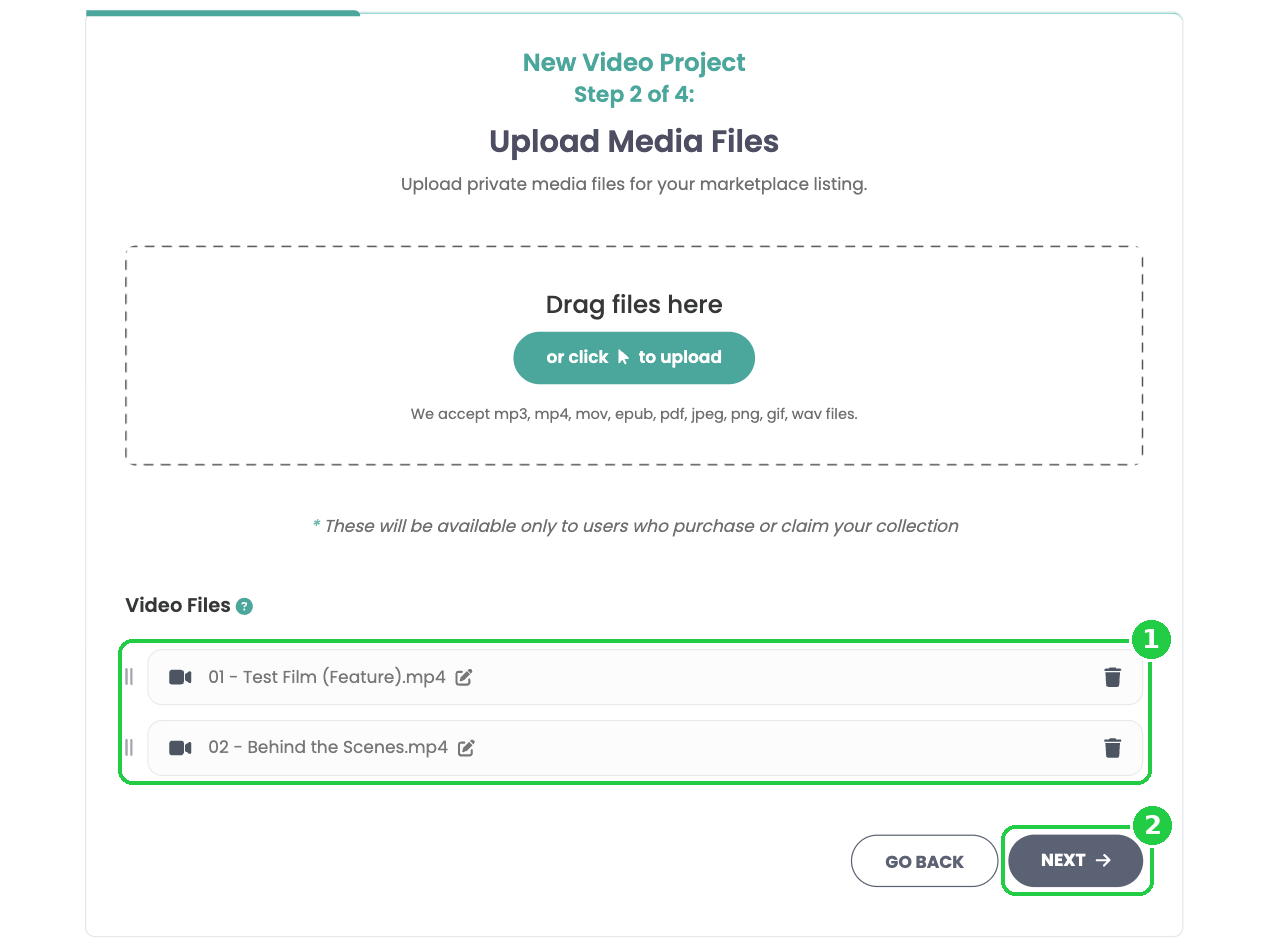Viewport: 1271px width, 952px height.
Task: Click the 'or click to upload' button
Action: coord(634,358)
